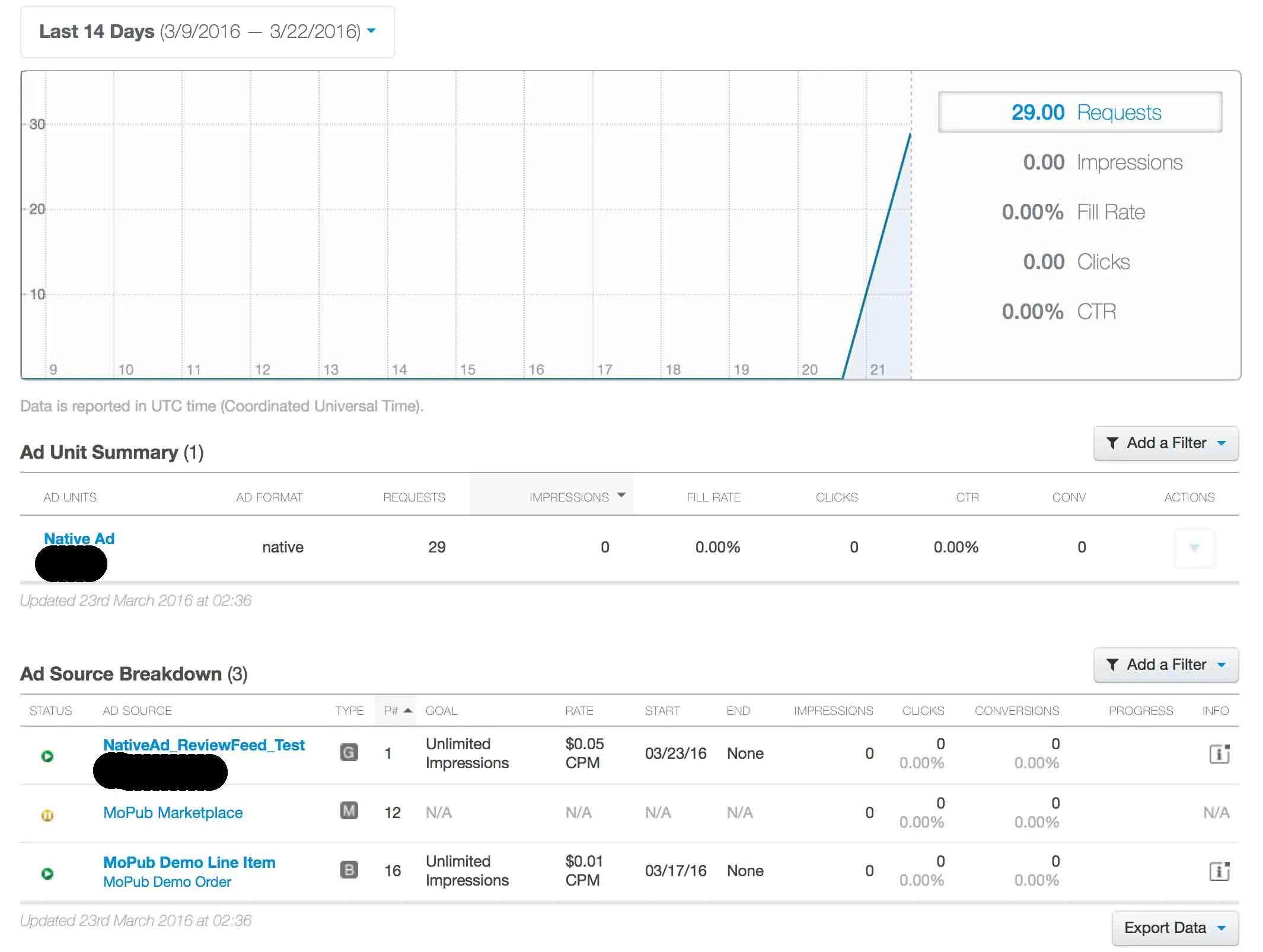Open the Export Data dropdown
Viewport: 1263px width, 952px height.
(x=1174, y=928)
